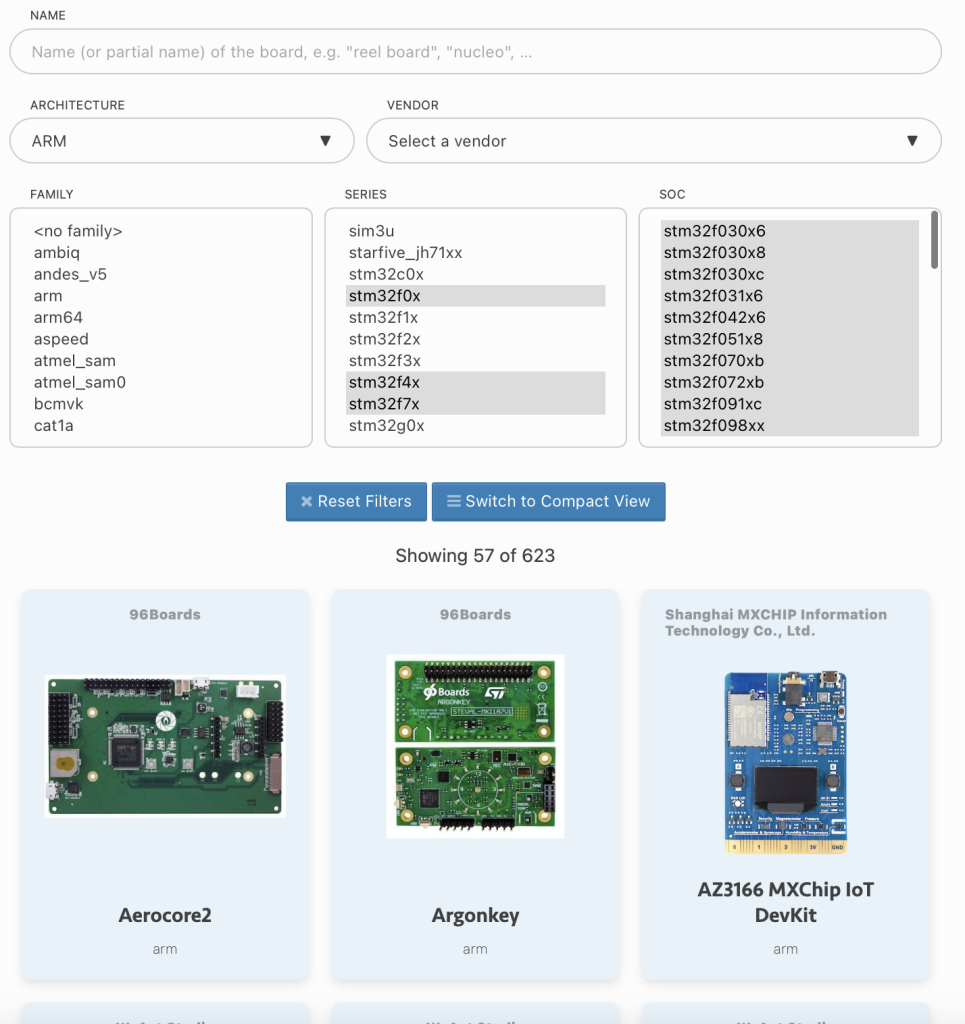Click the Aerocore2 board title
965x1024 pixels.
(x=165, y=915)
